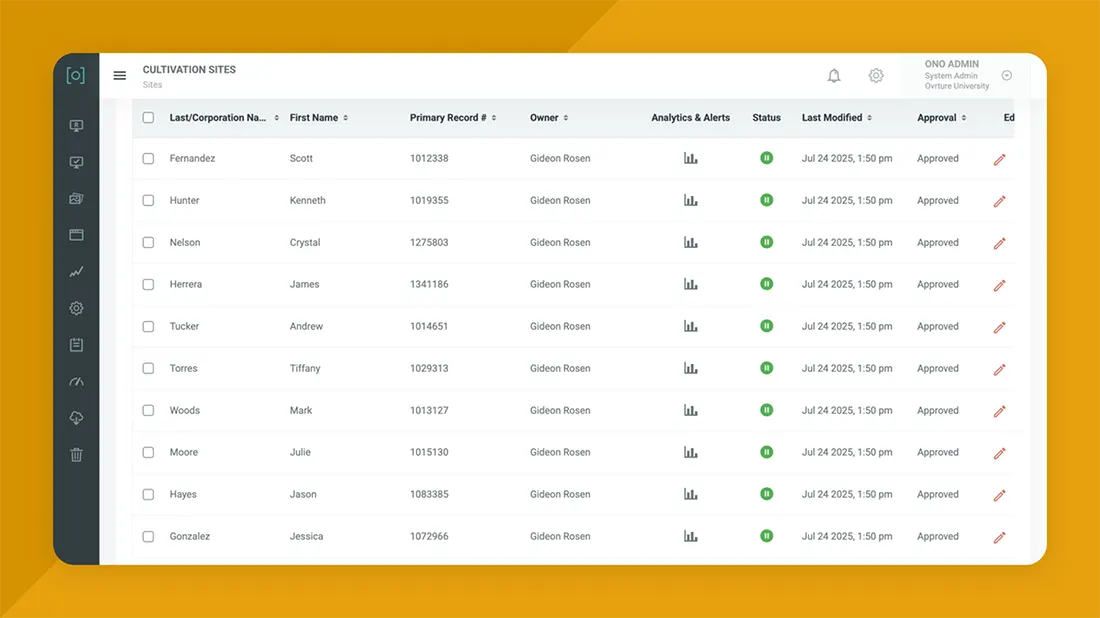Click the Sites breadcrumb under title

[152, 85]
